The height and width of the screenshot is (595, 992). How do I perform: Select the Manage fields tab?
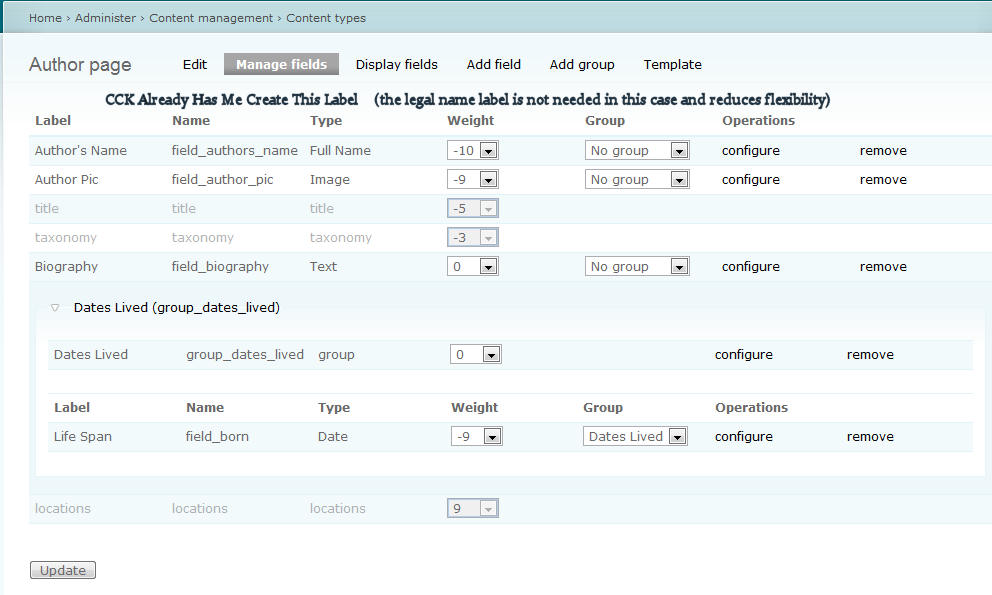282,64
